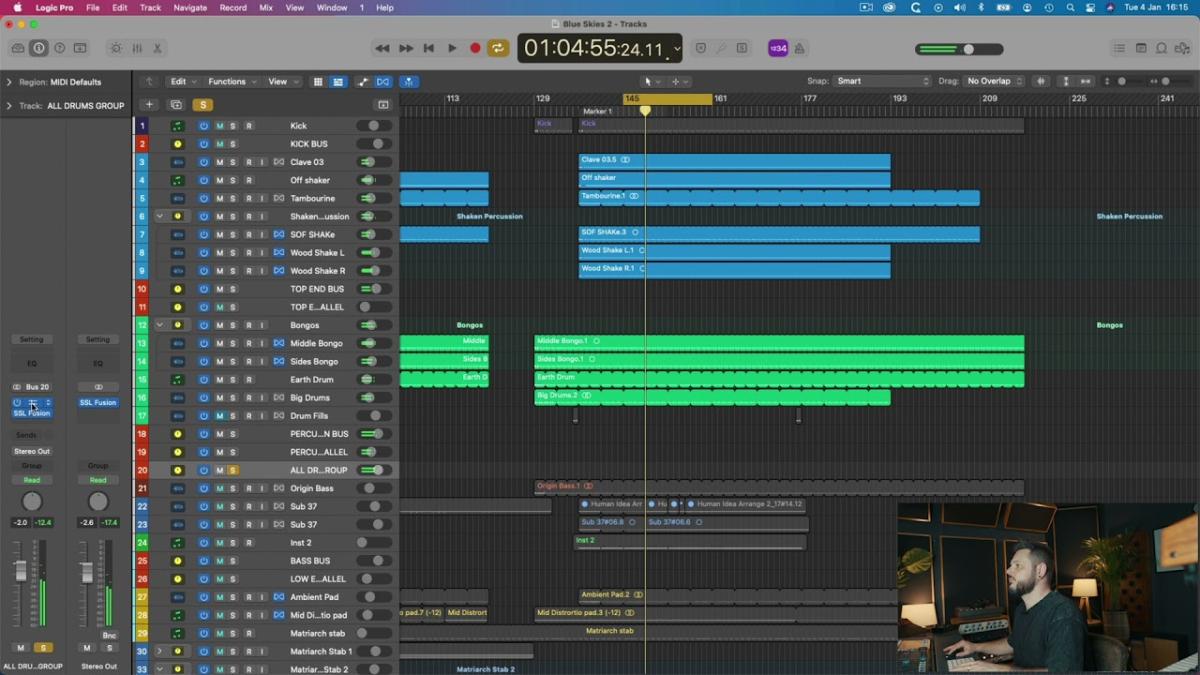Click the add track plus button
This screenshot has height=675, width=1200.
(x=149, y=104)
